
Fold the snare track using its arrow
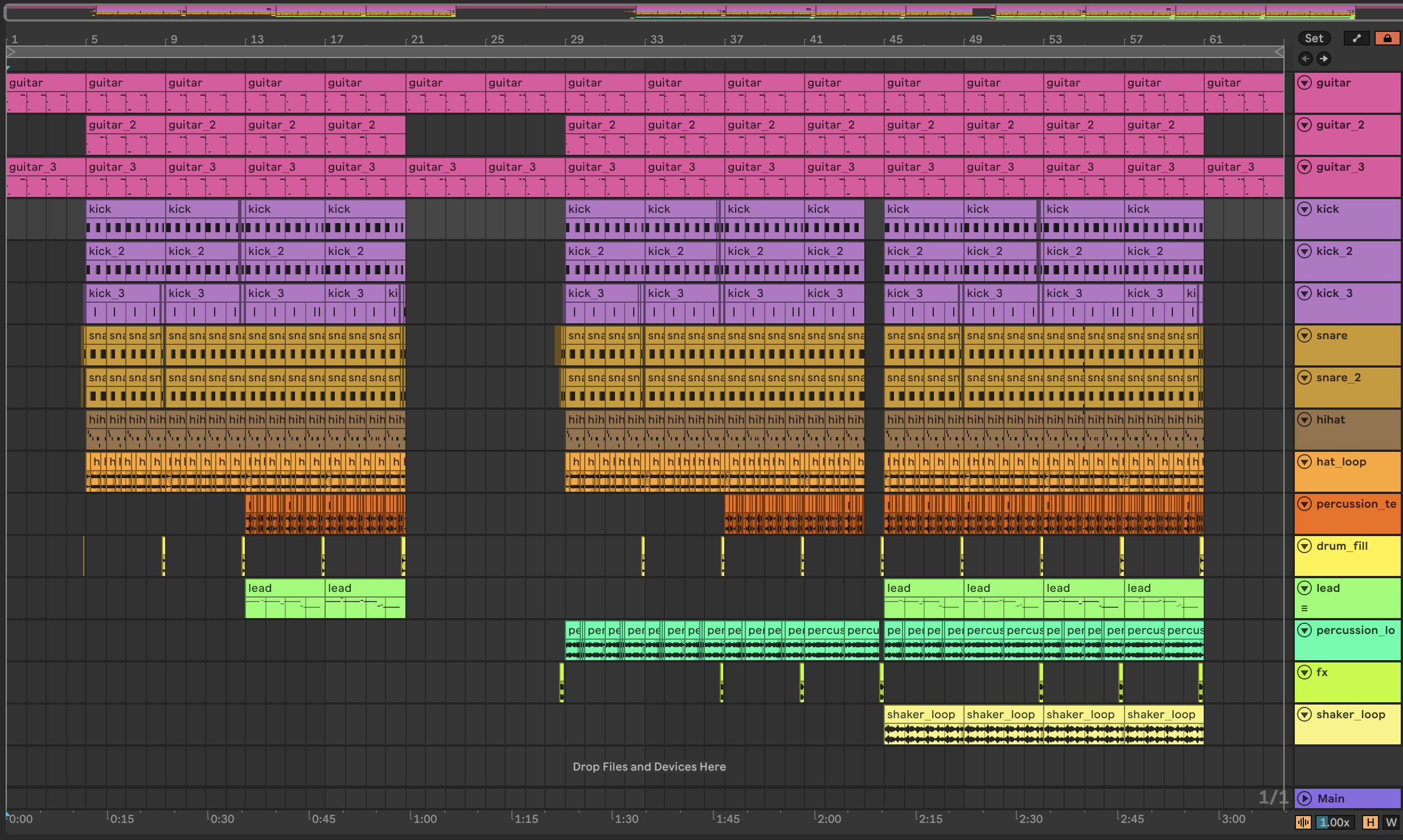click(x=1304, y=336)
